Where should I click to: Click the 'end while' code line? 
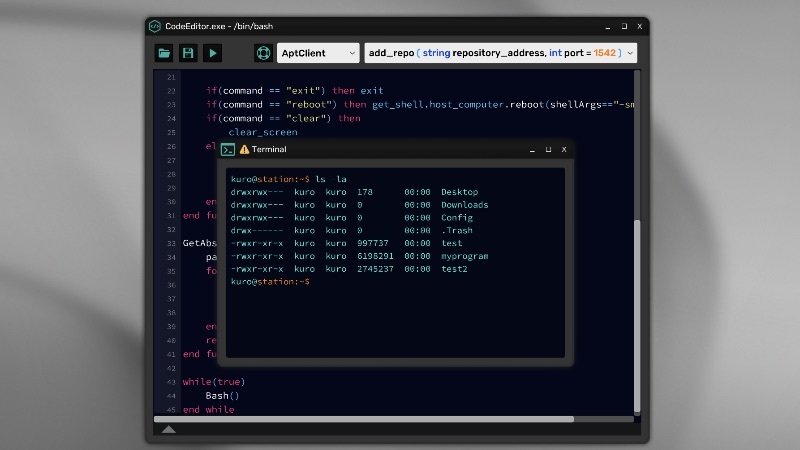(209, 409)
